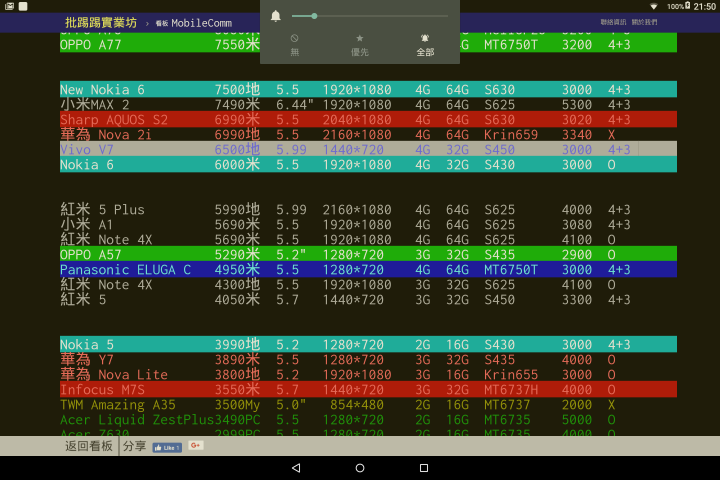Click the 2040*1080 resolution of Sharp AQUOS S2

357,120
